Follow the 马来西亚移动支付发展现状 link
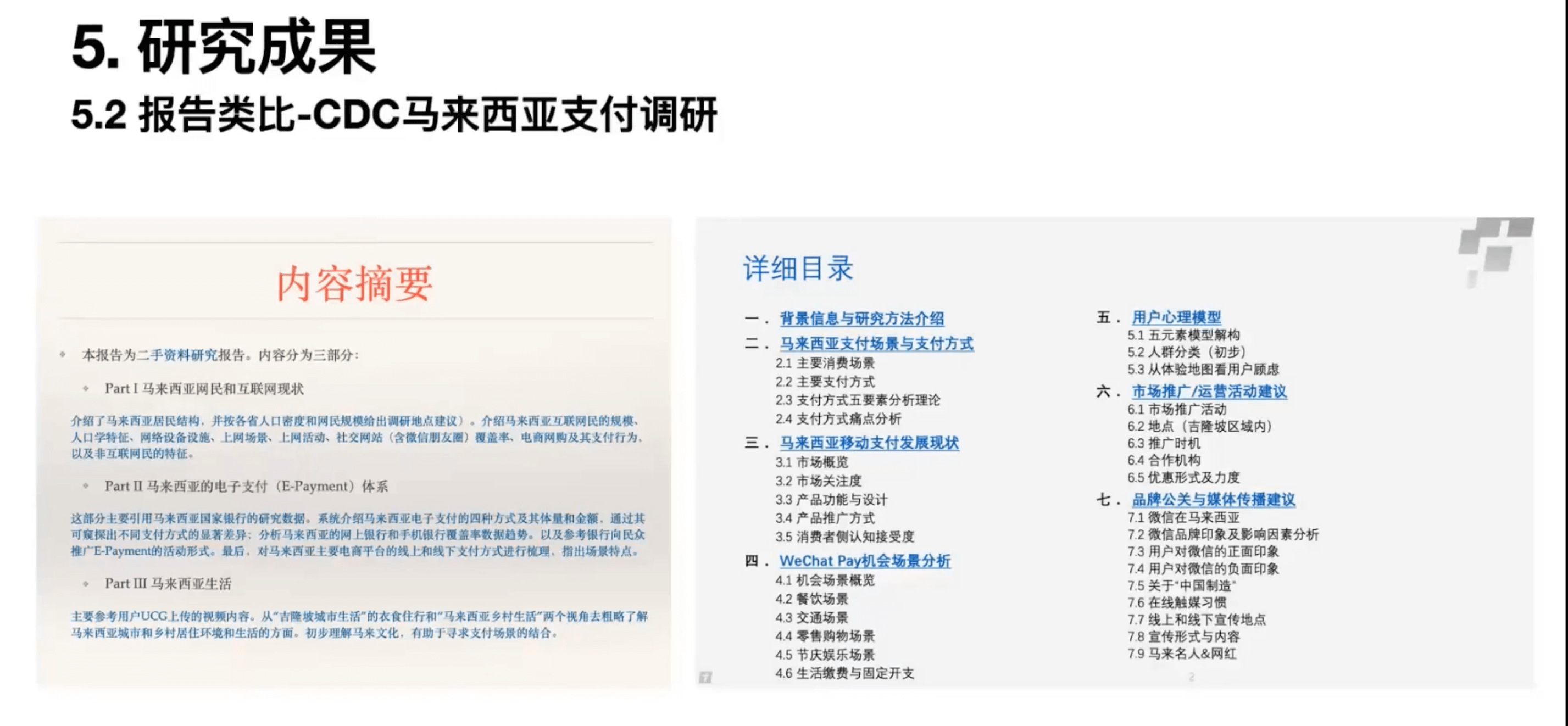Image resolution: width=1568 pixels, height=726 pixels. point(869,443)
